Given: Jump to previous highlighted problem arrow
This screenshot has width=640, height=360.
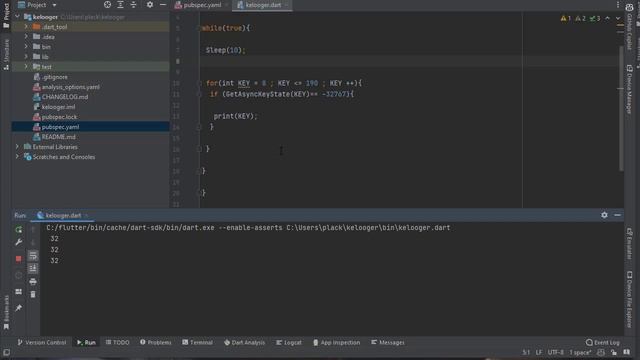Looking at the screenshot, I should 607,18.
